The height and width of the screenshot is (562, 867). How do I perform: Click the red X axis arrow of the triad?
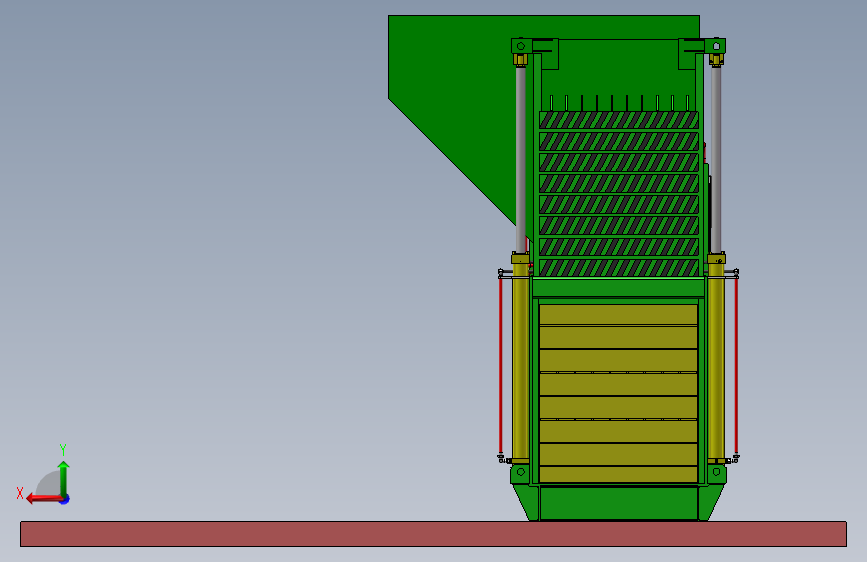click(x=44, y=498)
